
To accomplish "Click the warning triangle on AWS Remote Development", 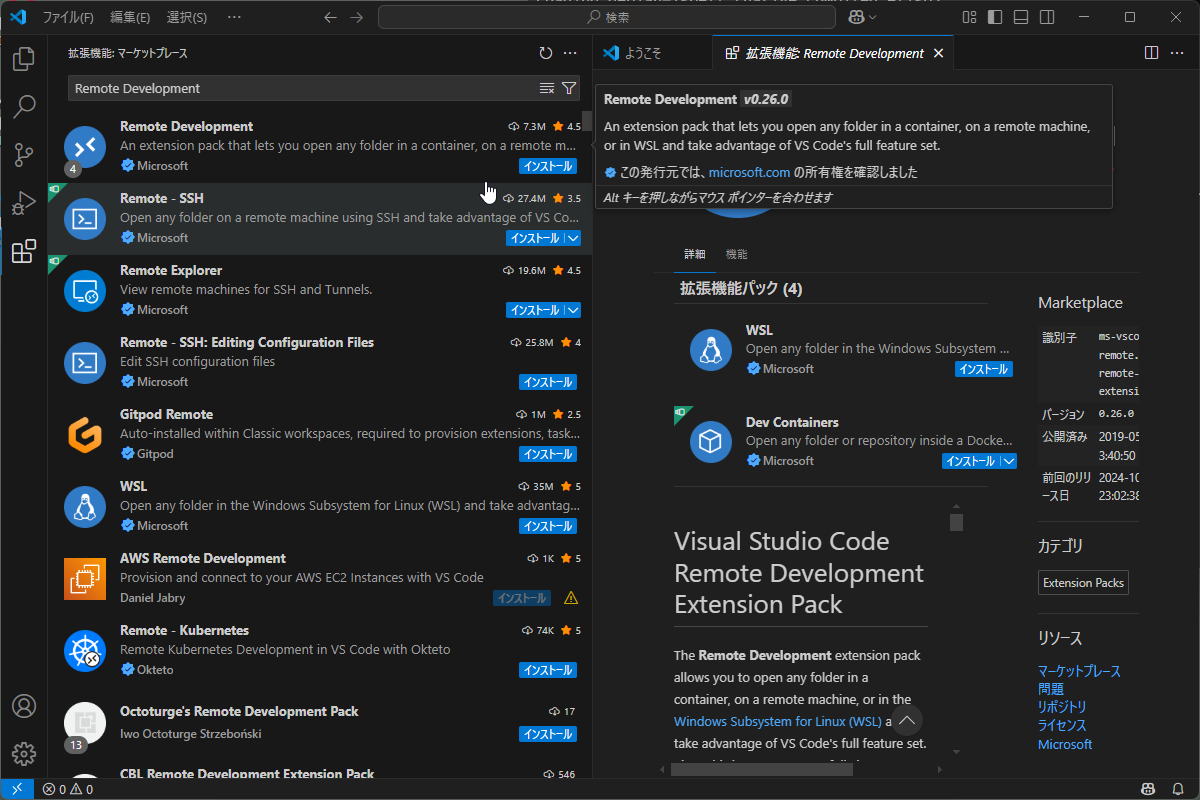I will 571,598.
